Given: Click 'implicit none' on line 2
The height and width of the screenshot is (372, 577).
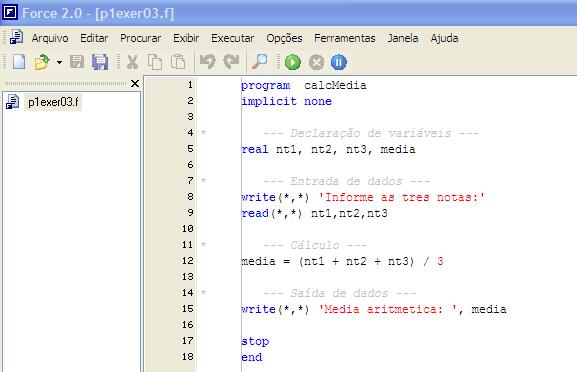Looking at the screenshot, I should (x=286, y=101).
